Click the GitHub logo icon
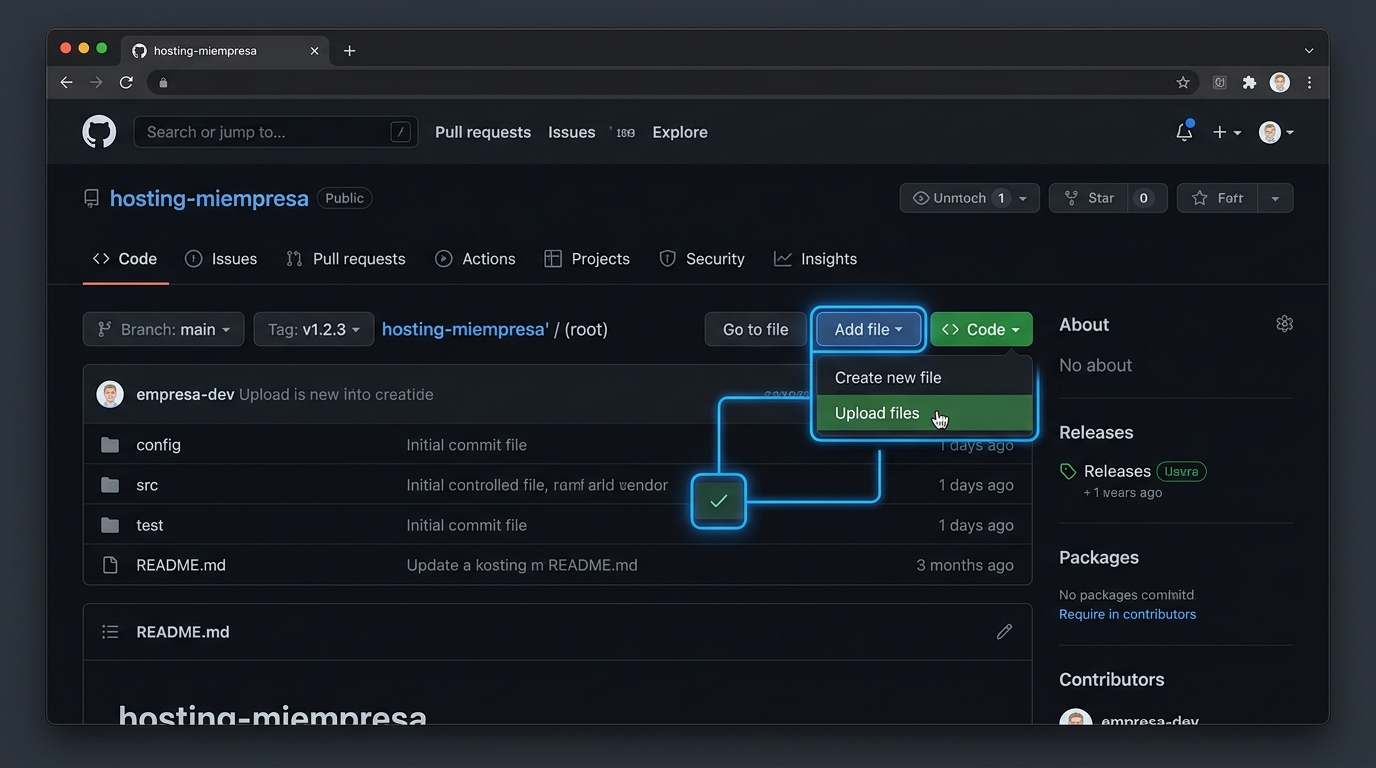The height and width of the screenshot is (768, 1376). click(x=99, y=132)
